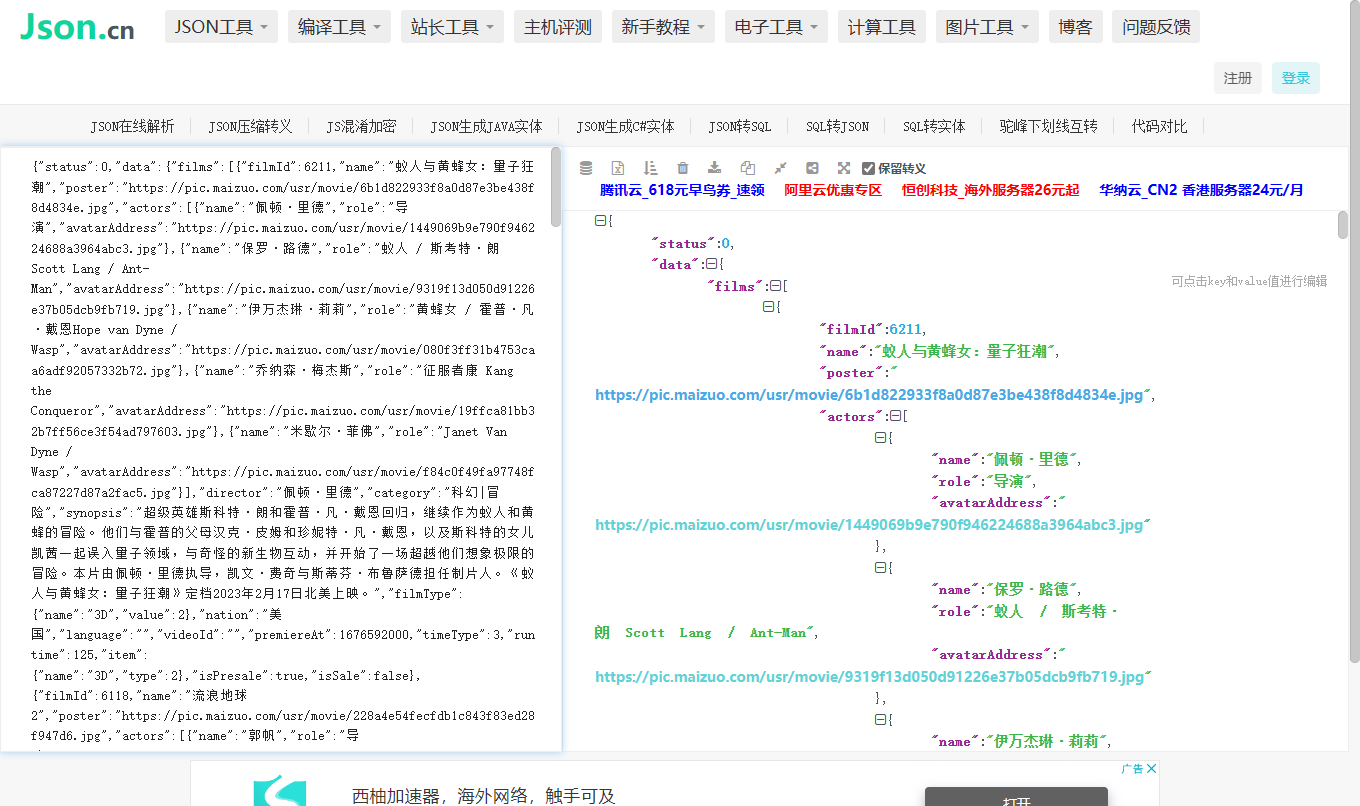Click the share icon in JSON toolbar
The image size is (1360, 806).
[812, 168]
